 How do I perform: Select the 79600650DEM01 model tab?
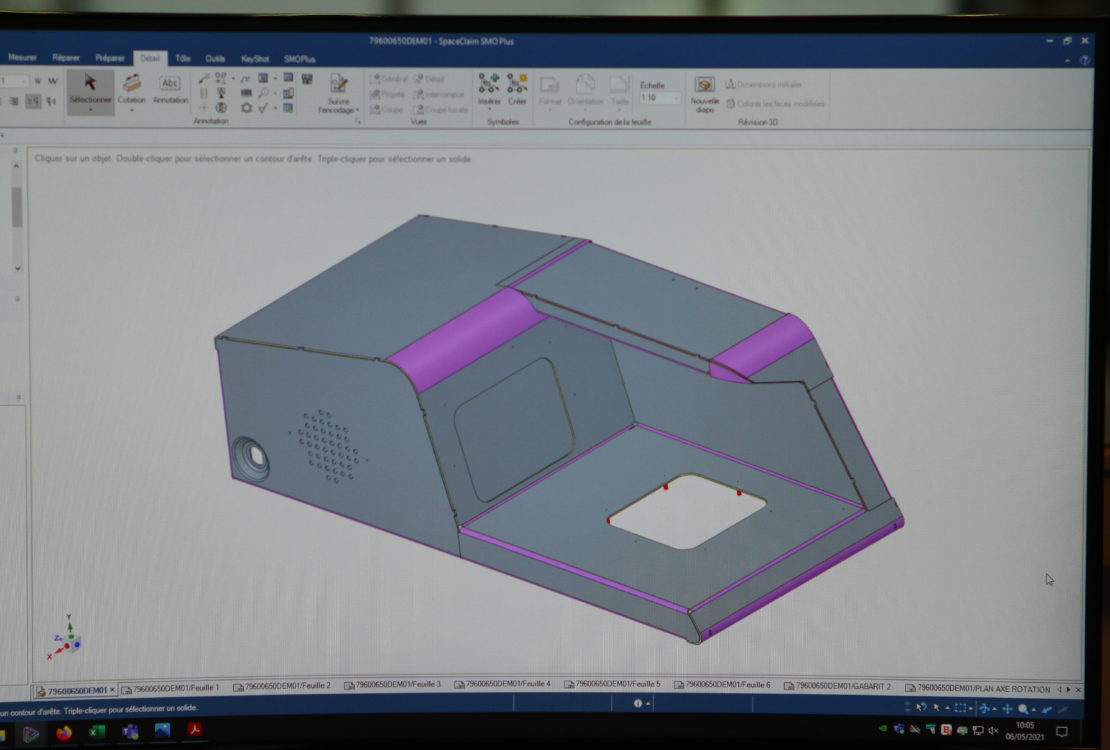(x=75, y=690)
